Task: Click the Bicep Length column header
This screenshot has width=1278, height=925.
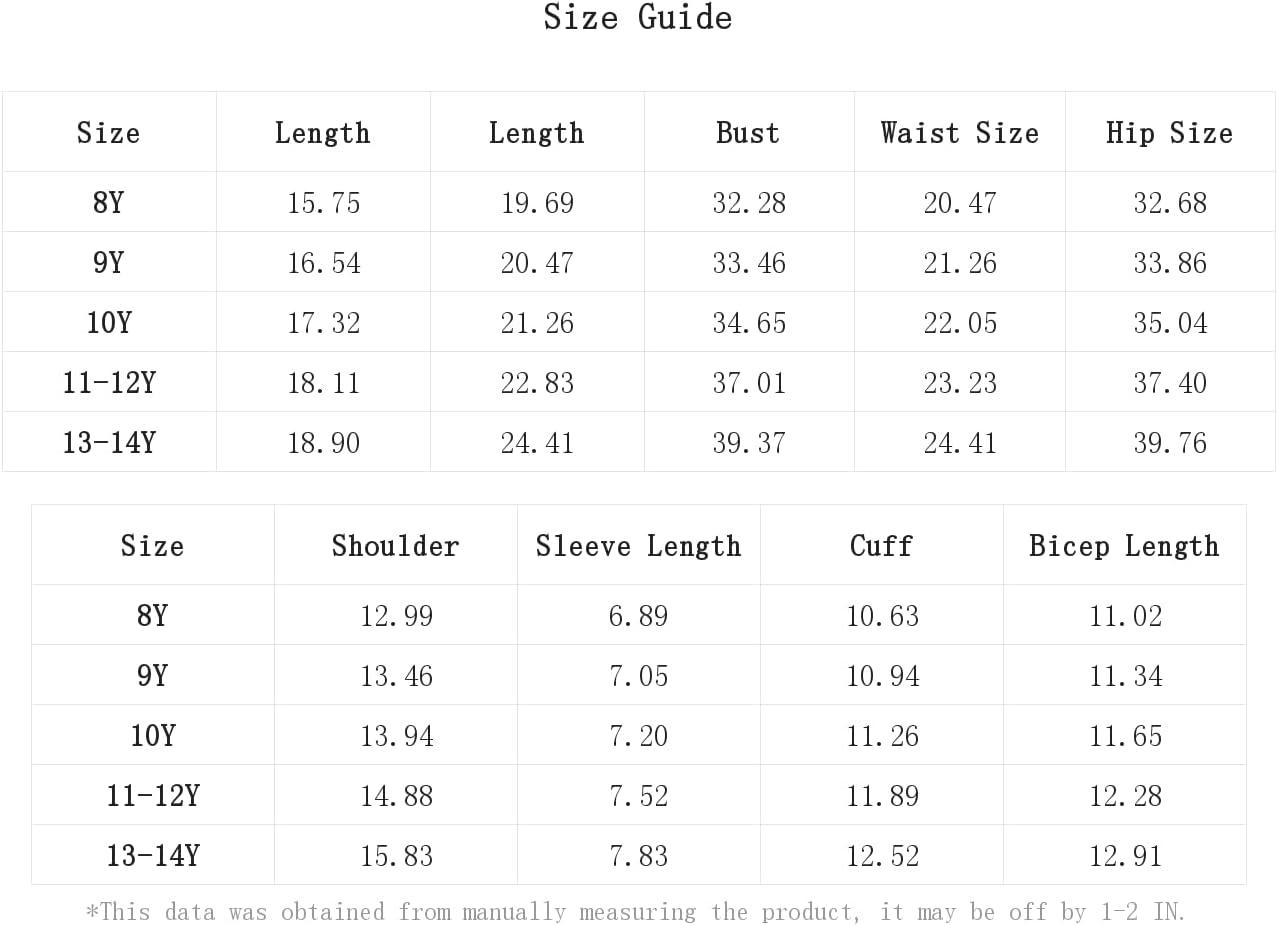Action: 1124,546
